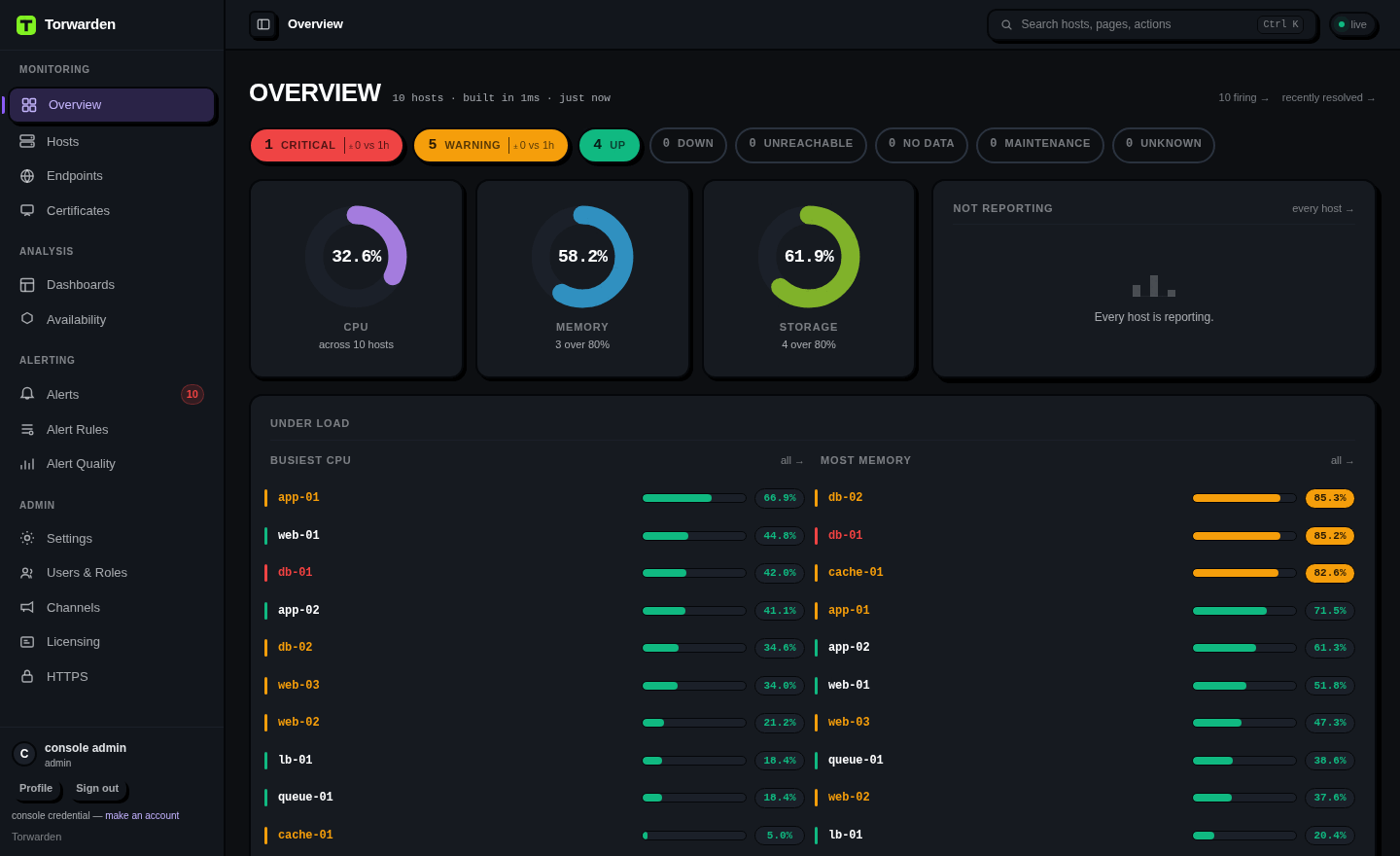Click the make an account link
Viewport: 1400px width, 856px height.
[x=142, y=816]
